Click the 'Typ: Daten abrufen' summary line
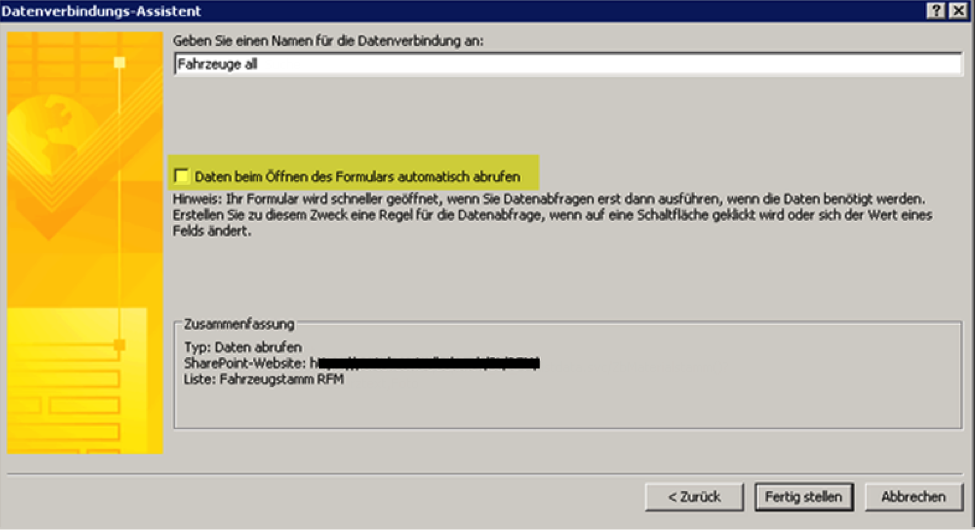The height and width of the screenshot is (530, 975). (x=243, y=347)
